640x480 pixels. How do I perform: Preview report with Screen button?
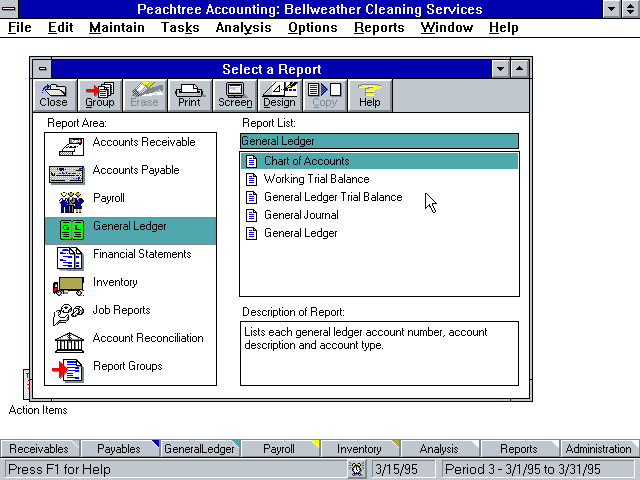click(x=235, y=96)
